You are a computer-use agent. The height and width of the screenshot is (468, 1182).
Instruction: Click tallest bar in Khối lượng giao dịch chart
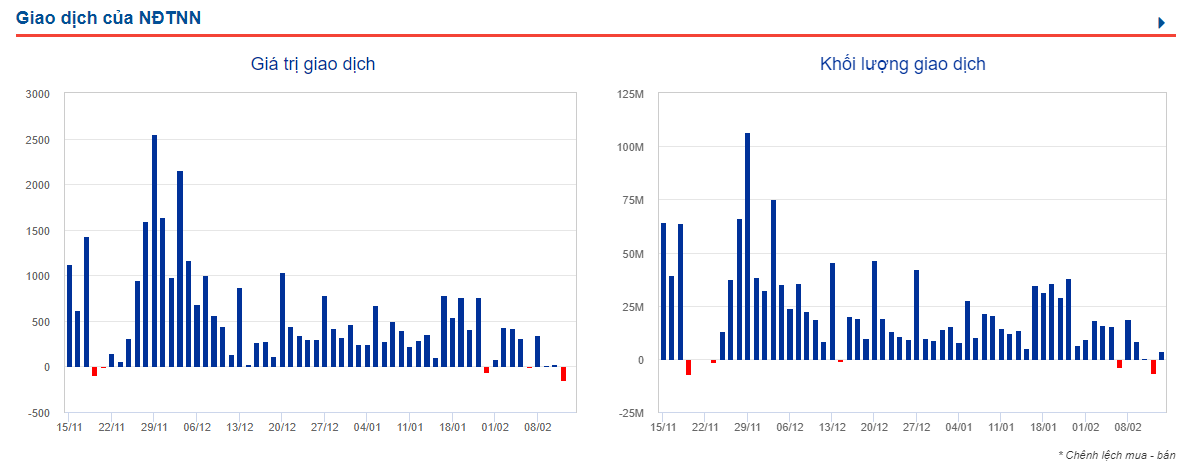pyautogui.click(x=747, y=245)
